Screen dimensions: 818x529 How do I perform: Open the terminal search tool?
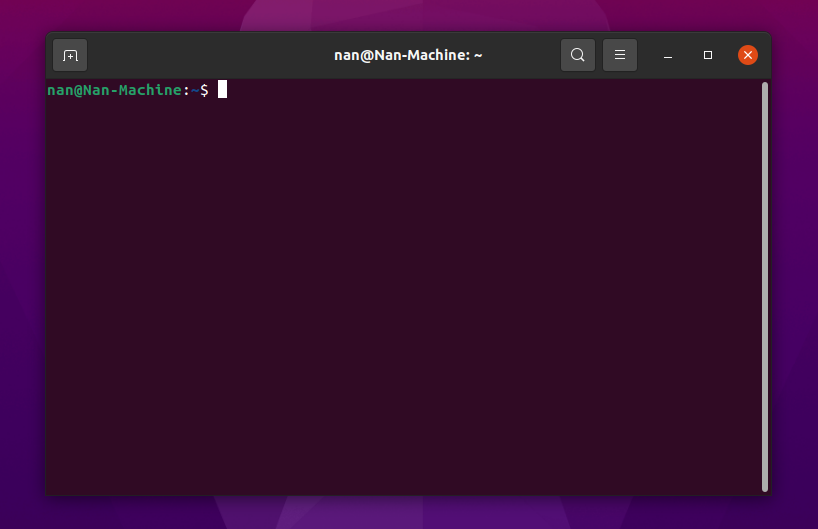click(x=578, y=55)
